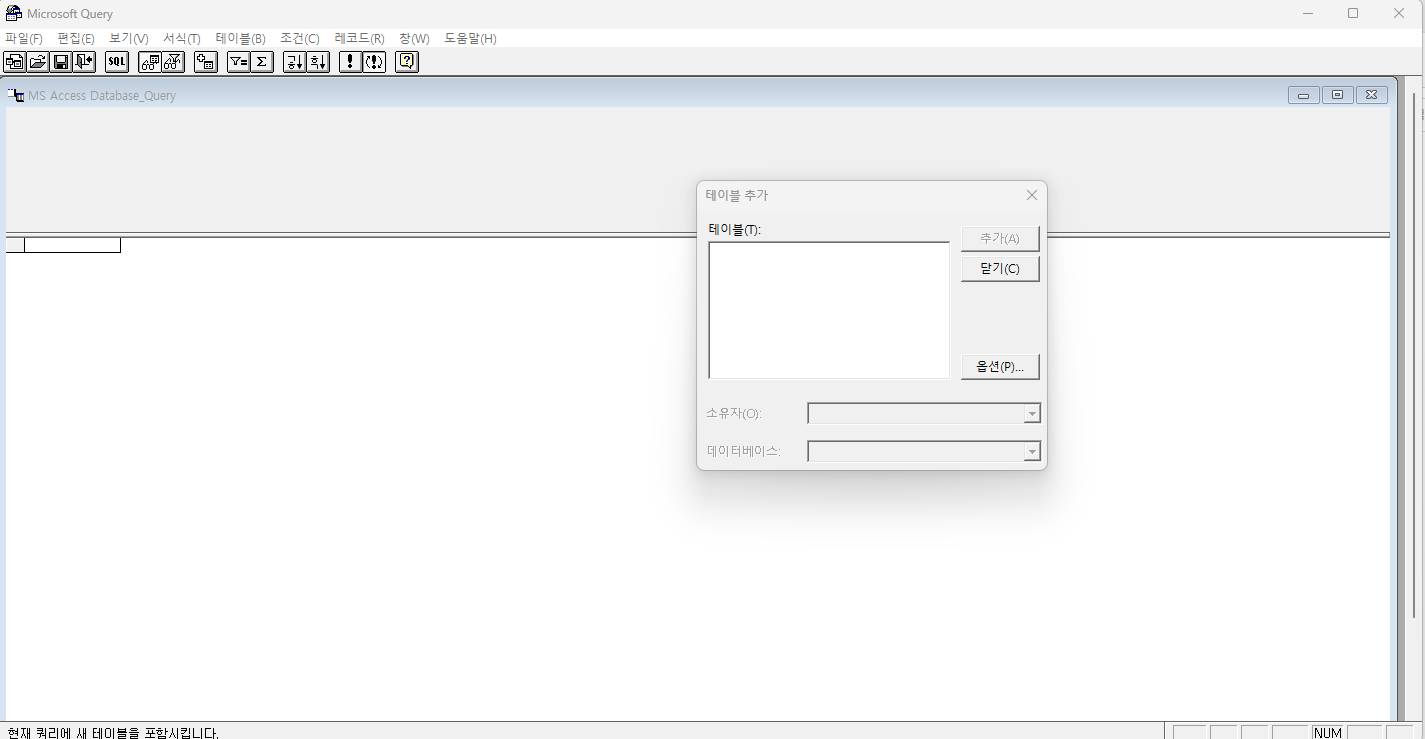
Task: Click the 닫기(C) button in dialog
Action: [x=1000, y=269]
